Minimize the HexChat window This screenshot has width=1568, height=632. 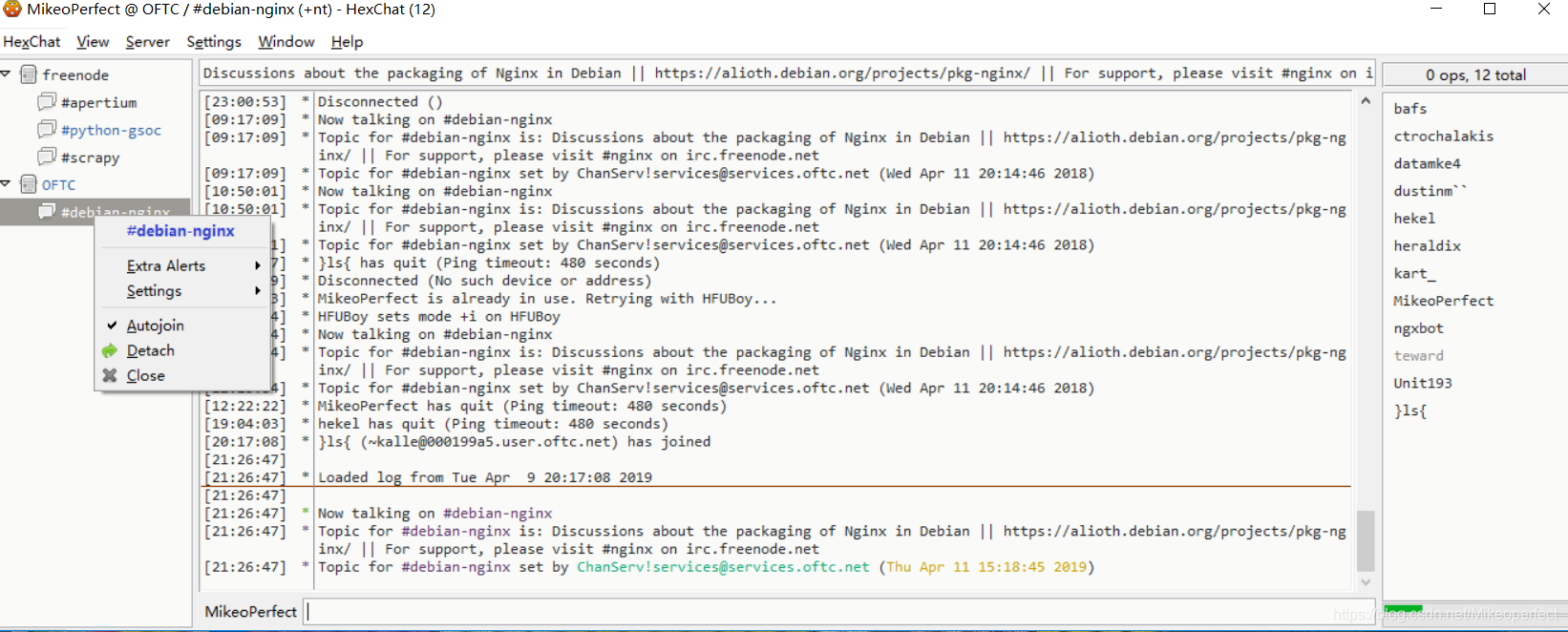point(1436,10)
